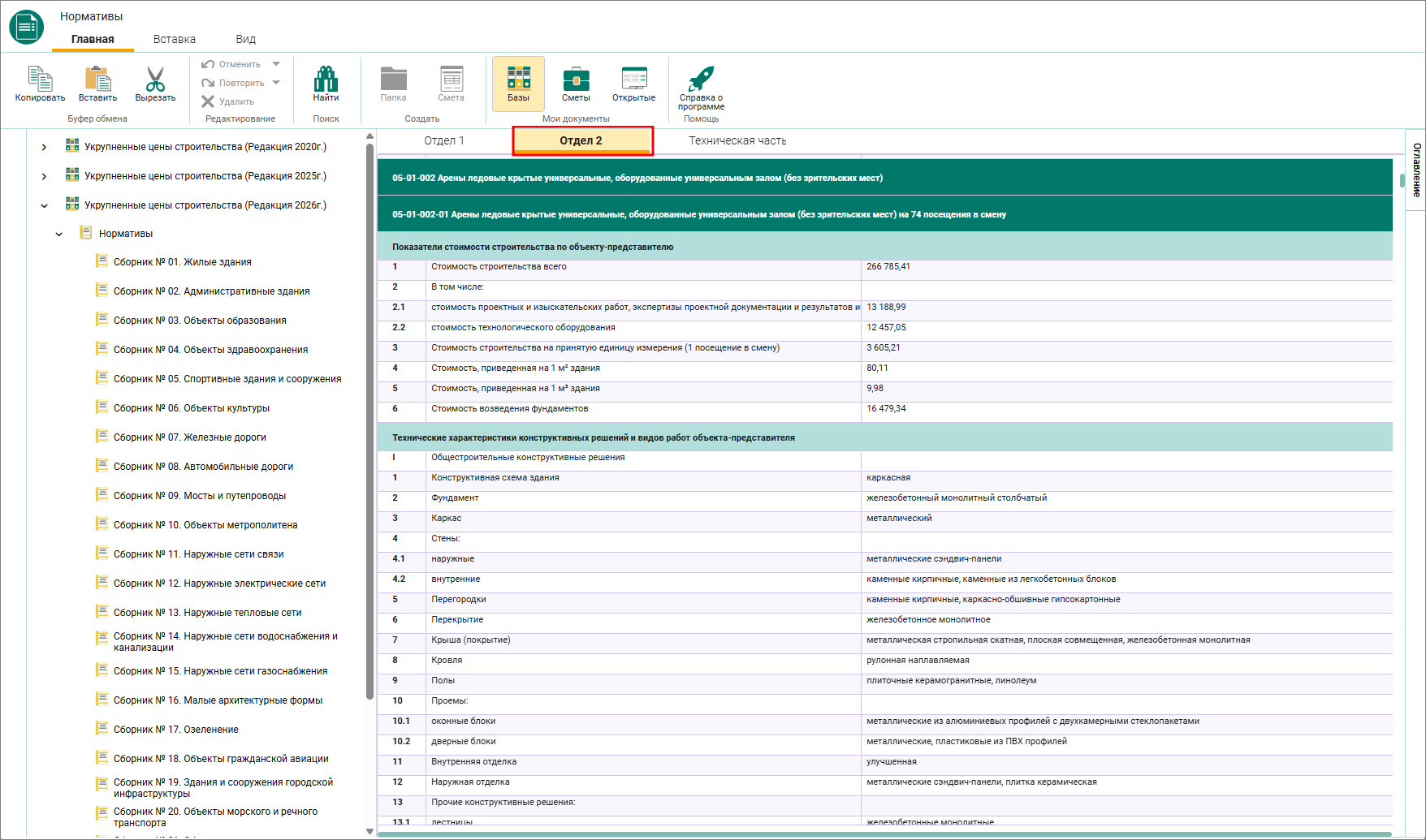Select the Вырезать scissors icon
This screenshot has width=1426, height=840.
pos(155,79)
